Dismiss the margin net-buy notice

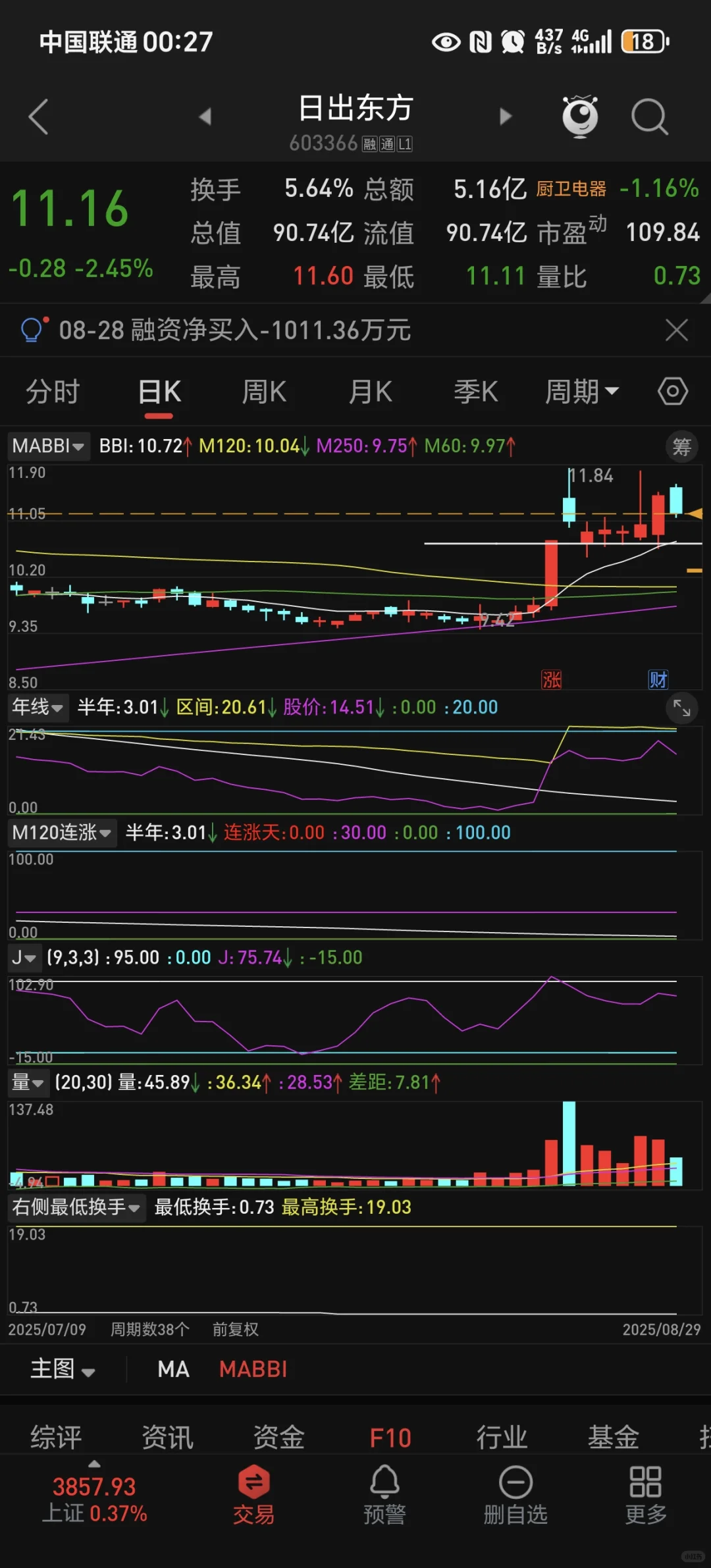click(677, 330)
